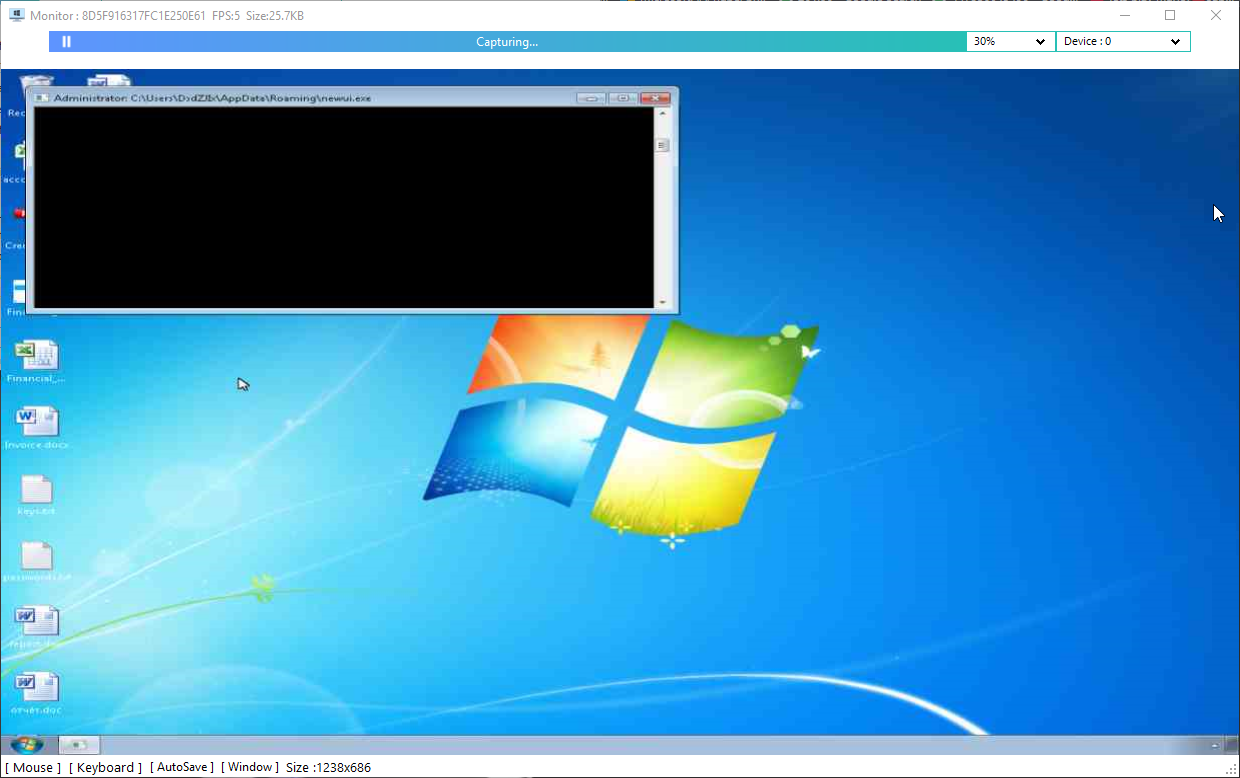Open the Windows Start orb in remote desktop
This screenshot has height=778, width=1240.
26,745
